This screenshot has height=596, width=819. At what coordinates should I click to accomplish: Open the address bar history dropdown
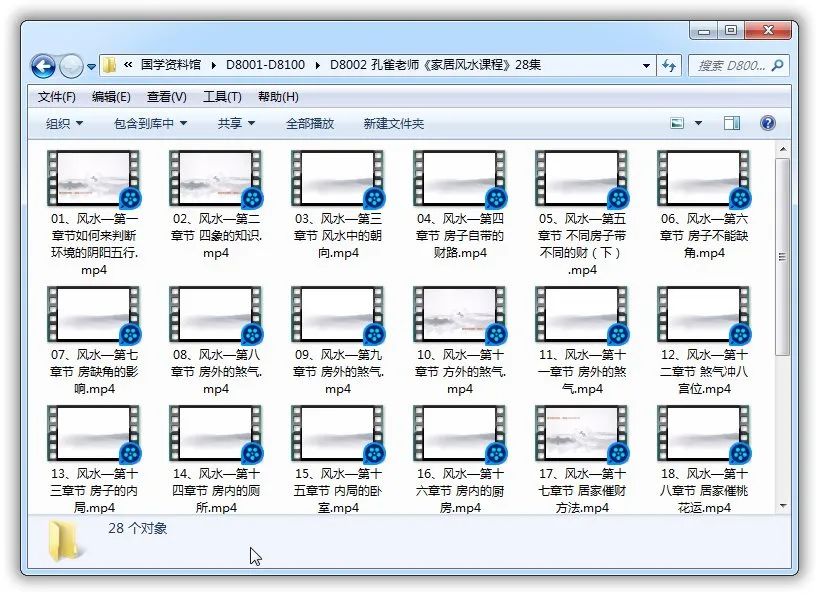pyautogui.click(x=646, y=66)
